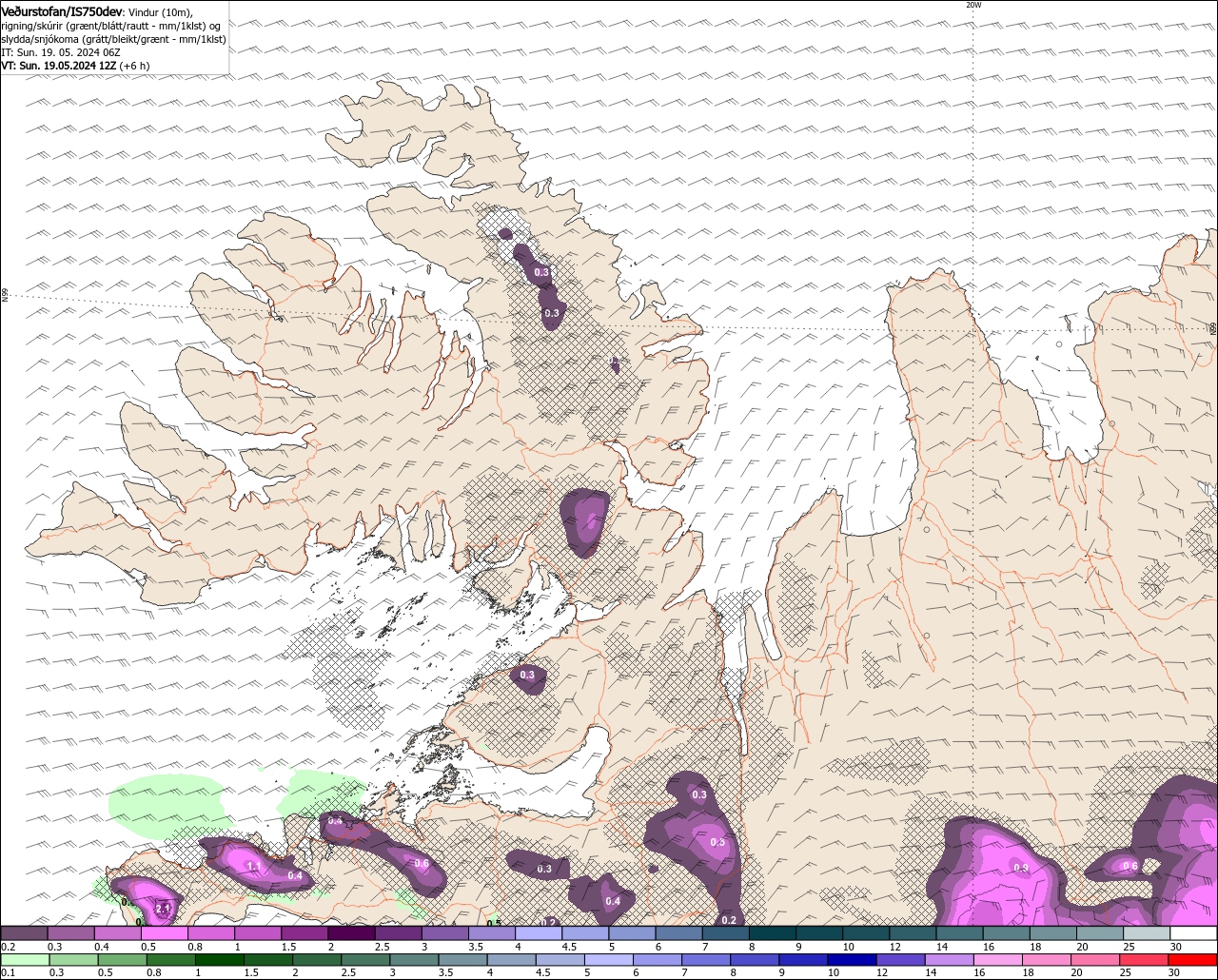The width and height of the screenshot is (1218, 980).
Task: Click the upper legend swatch labelled 0.2
Action: 24,933
